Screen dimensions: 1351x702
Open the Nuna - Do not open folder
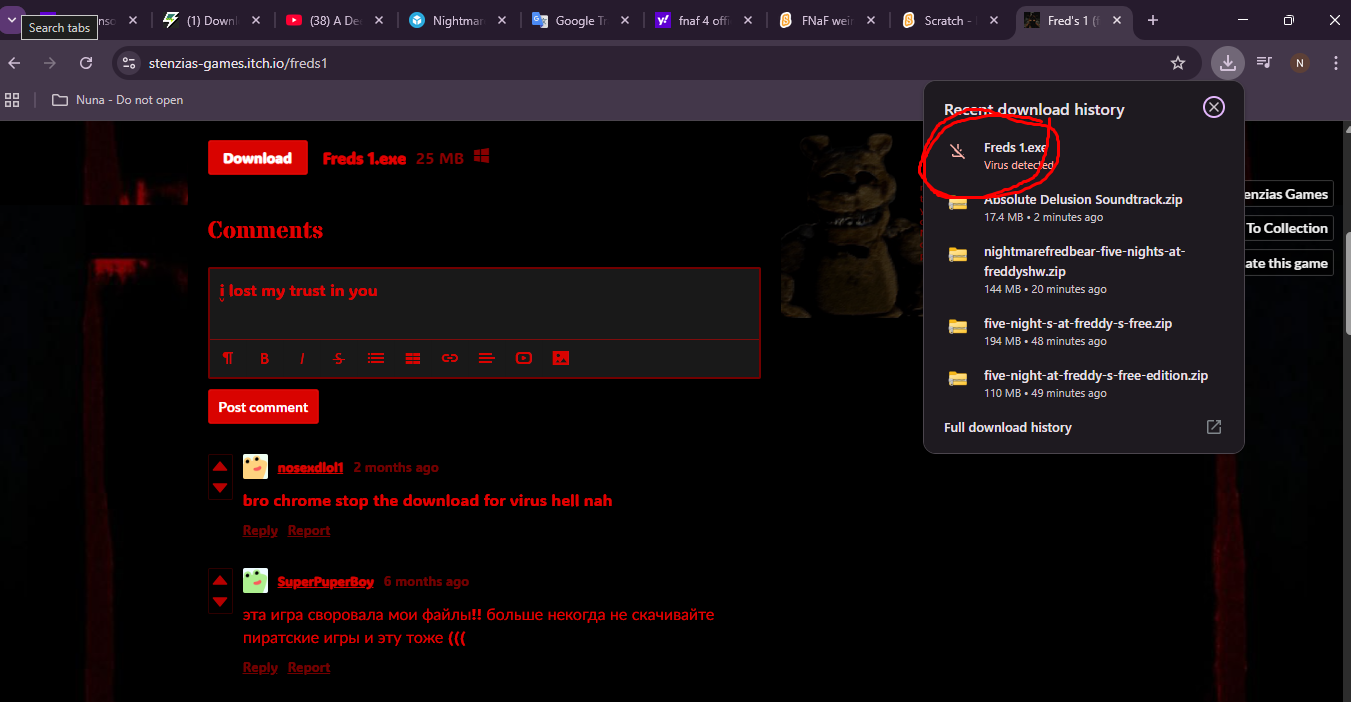coord(117,100)
